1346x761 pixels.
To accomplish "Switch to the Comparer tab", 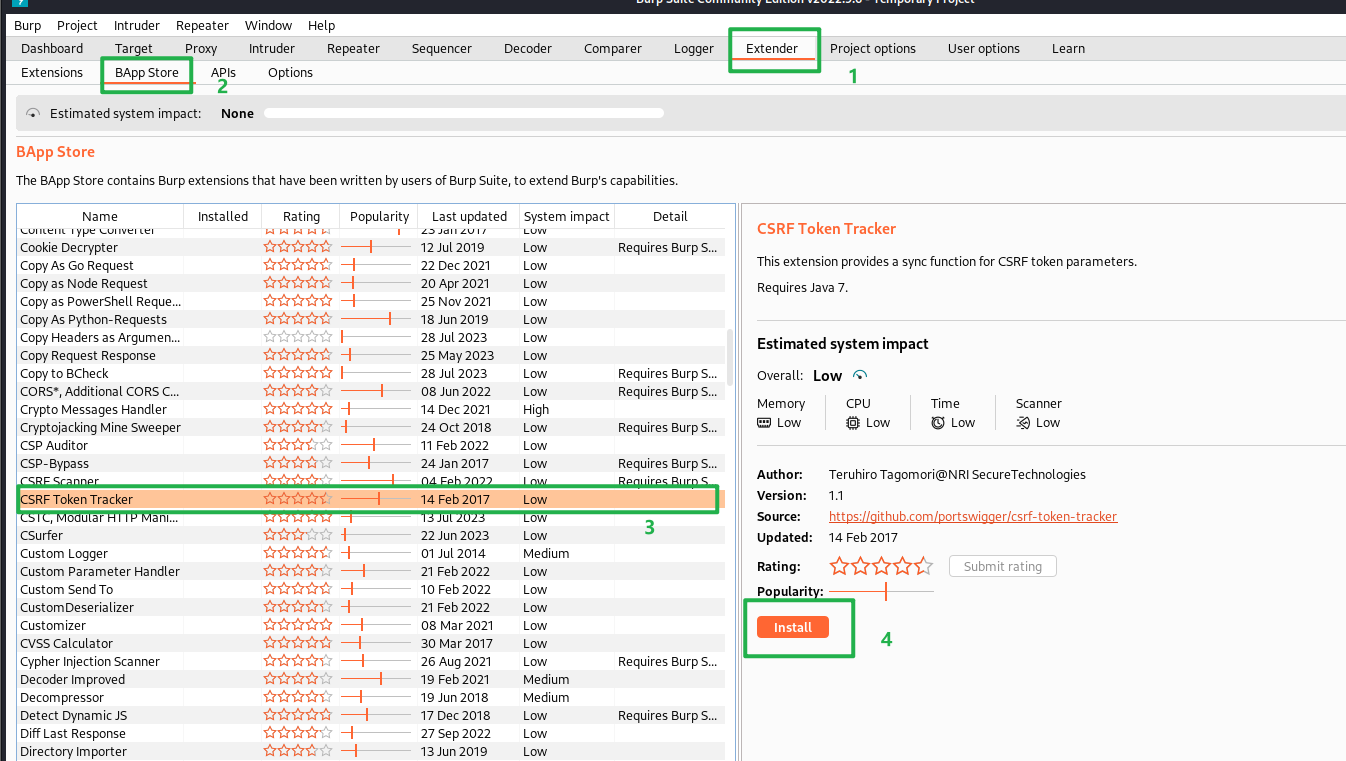I will (613, 48).
